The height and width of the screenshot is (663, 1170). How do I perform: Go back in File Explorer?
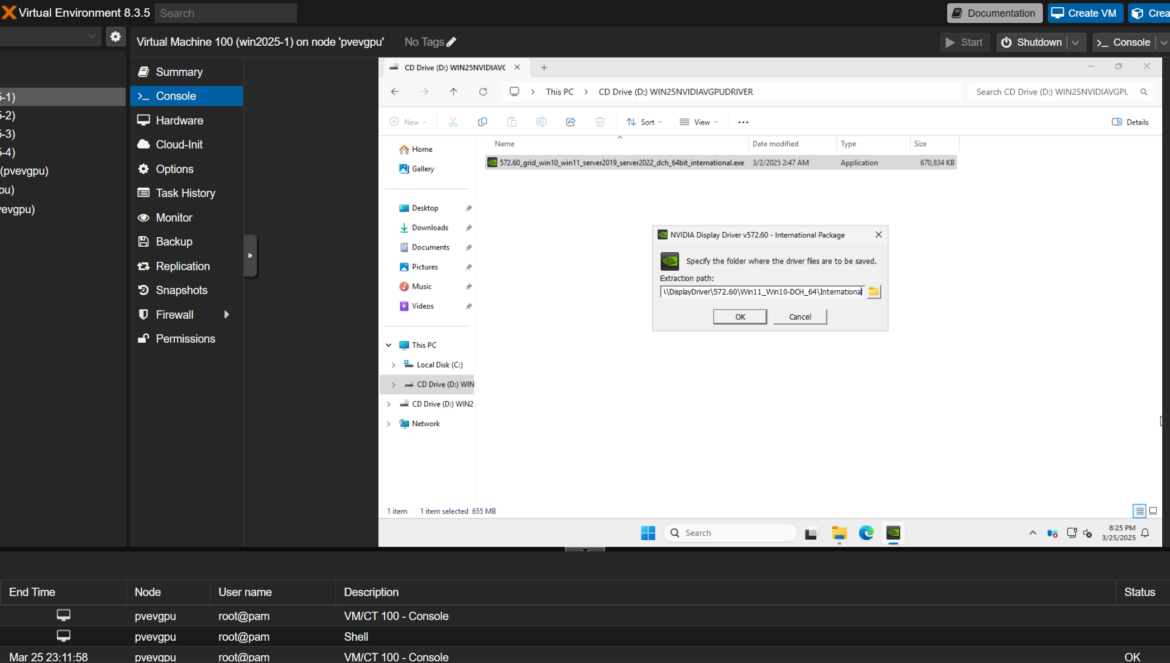click(x=395, y=92)
